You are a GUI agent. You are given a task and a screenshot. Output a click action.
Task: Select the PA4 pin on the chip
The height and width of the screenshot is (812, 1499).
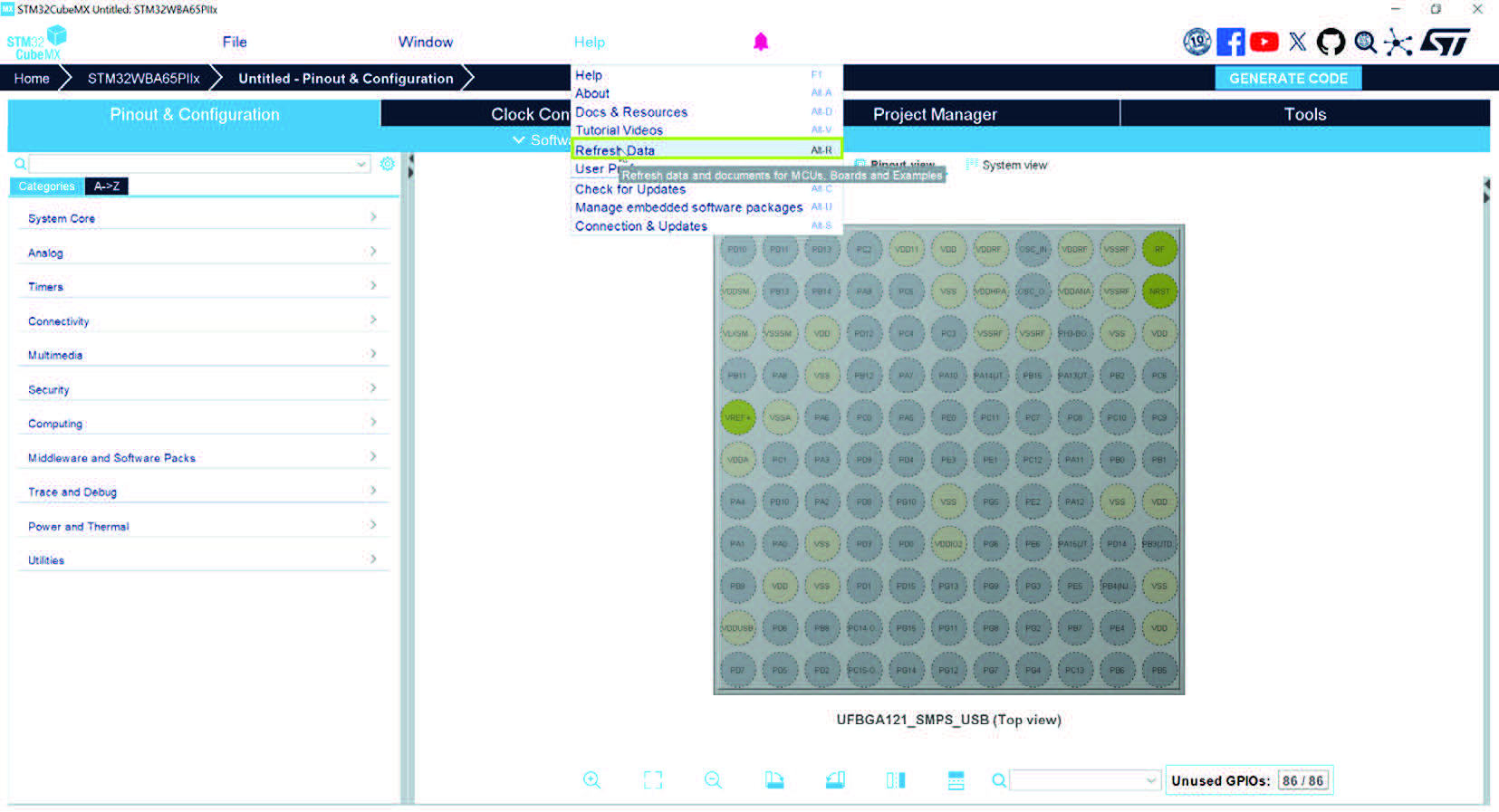737,502
